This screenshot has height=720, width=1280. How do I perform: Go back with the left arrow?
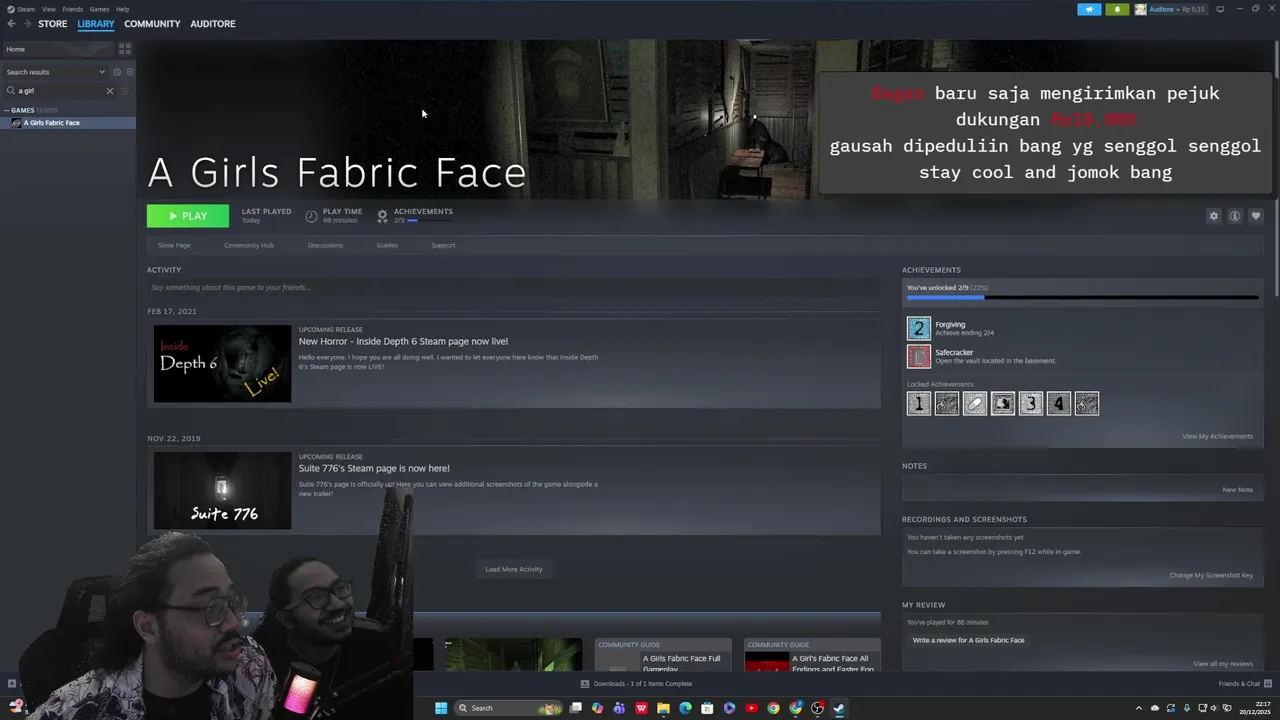11,24
